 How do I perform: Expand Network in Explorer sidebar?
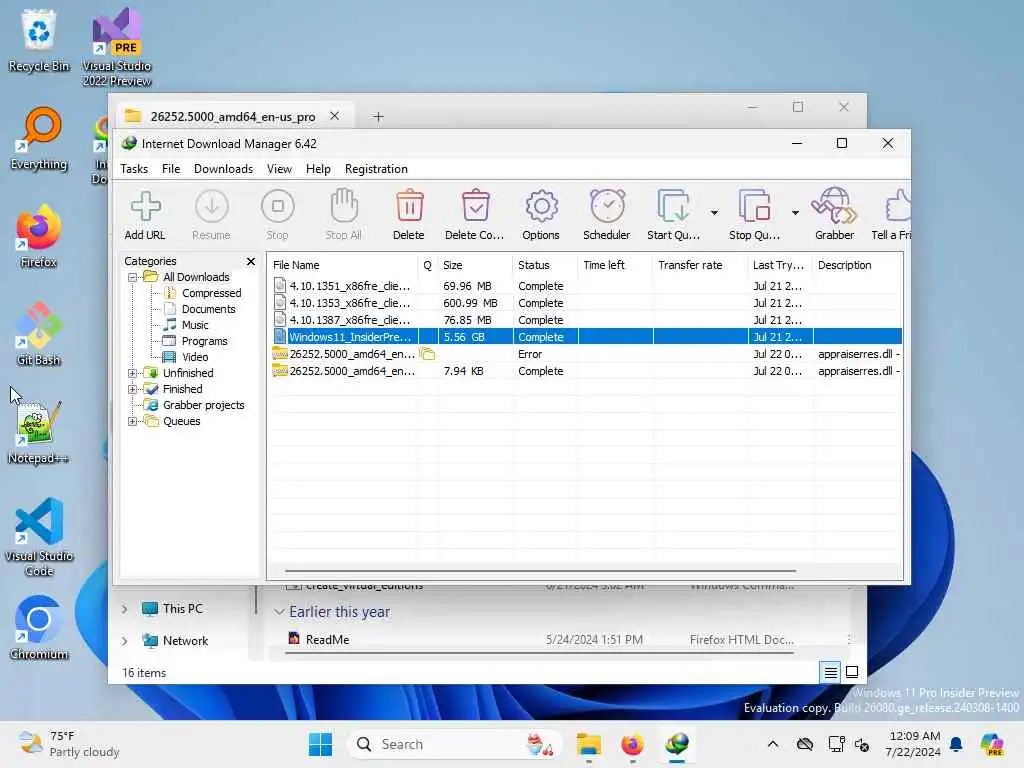click(x=125, y=641)
